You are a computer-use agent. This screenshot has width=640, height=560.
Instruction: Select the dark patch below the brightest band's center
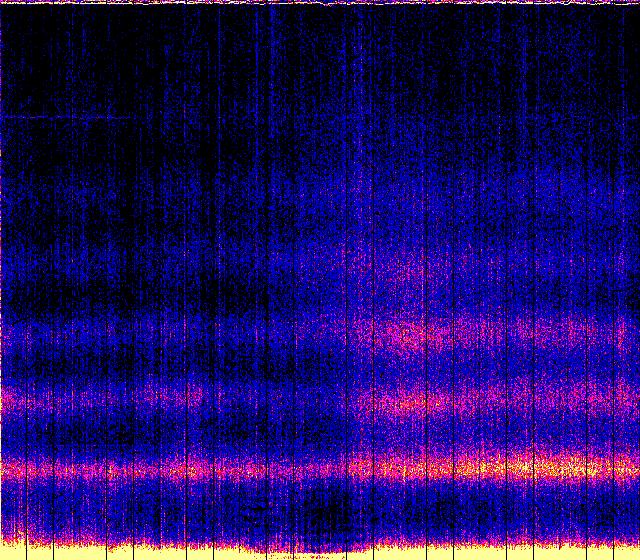(x=320, y=510)
